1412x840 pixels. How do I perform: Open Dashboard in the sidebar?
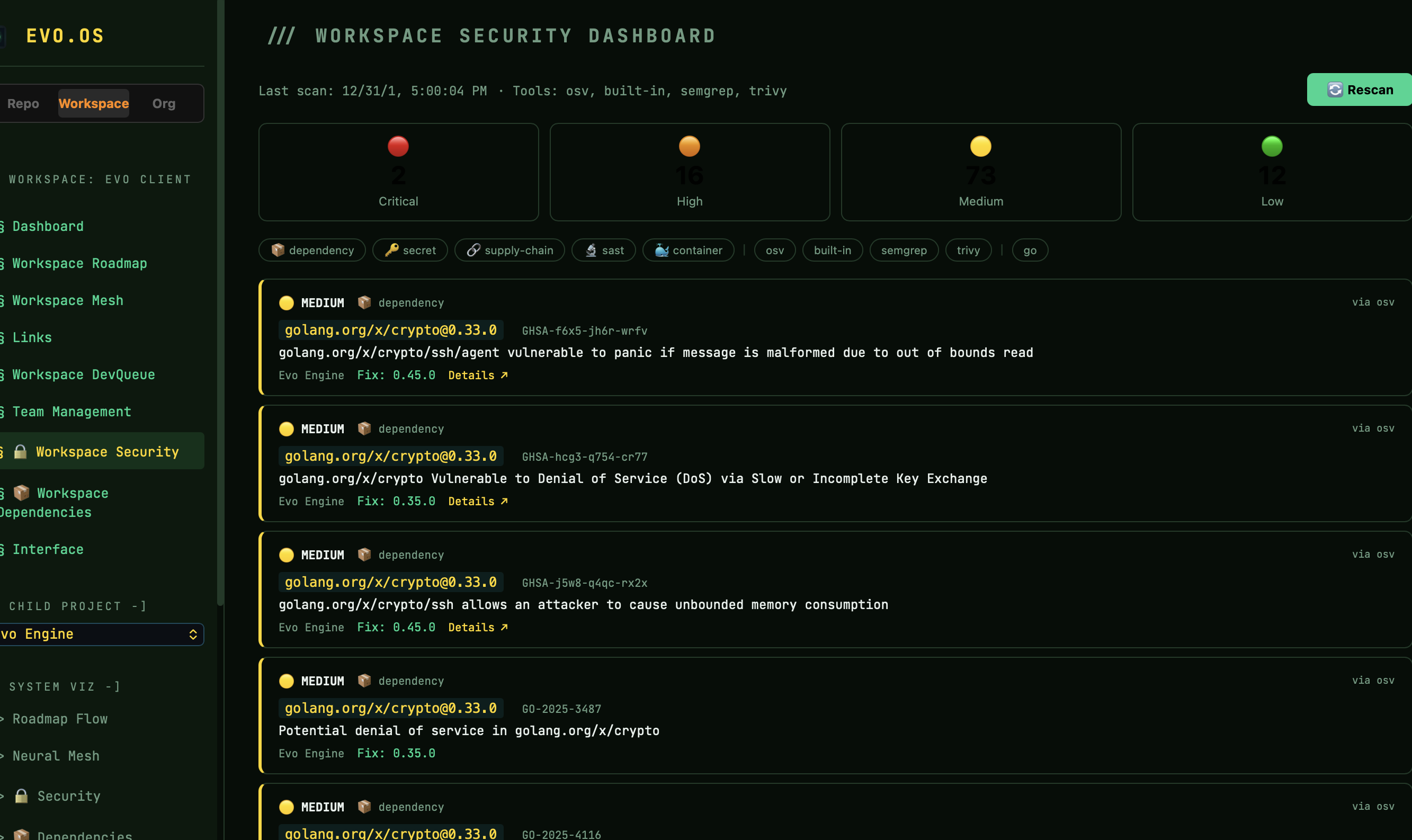click(48, 226)
